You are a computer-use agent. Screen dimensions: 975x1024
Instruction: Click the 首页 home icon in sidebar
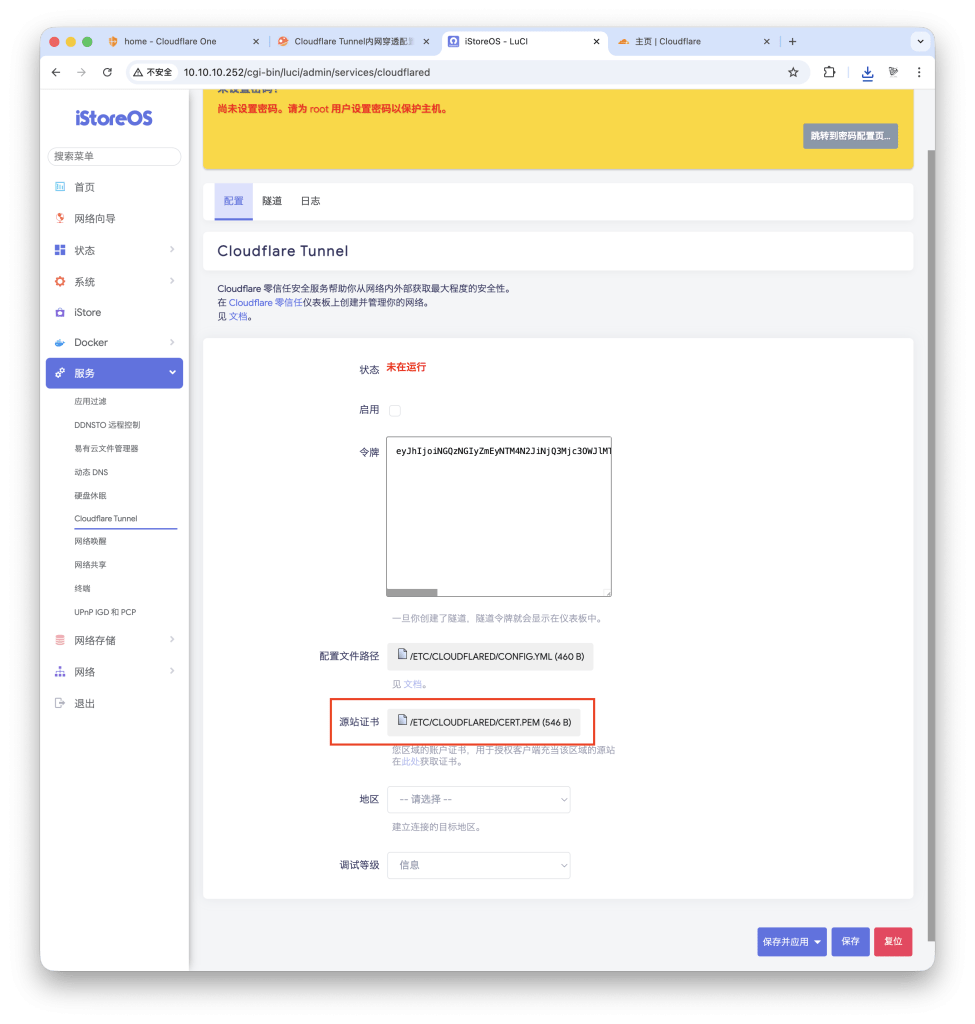[60, 188]
